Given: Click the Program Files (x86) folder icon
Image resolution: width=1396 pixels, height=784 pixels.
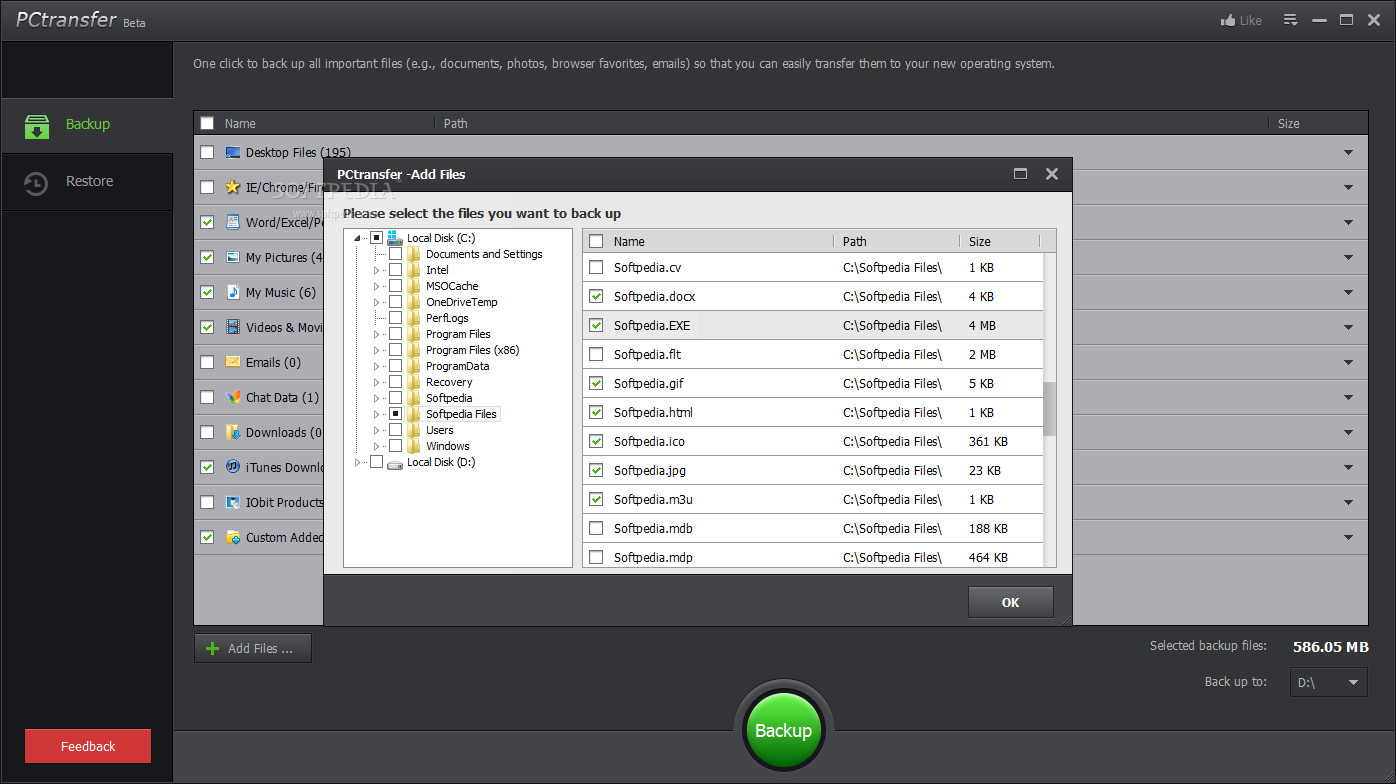Looking at the screenshot, I should tap(414, 350).
